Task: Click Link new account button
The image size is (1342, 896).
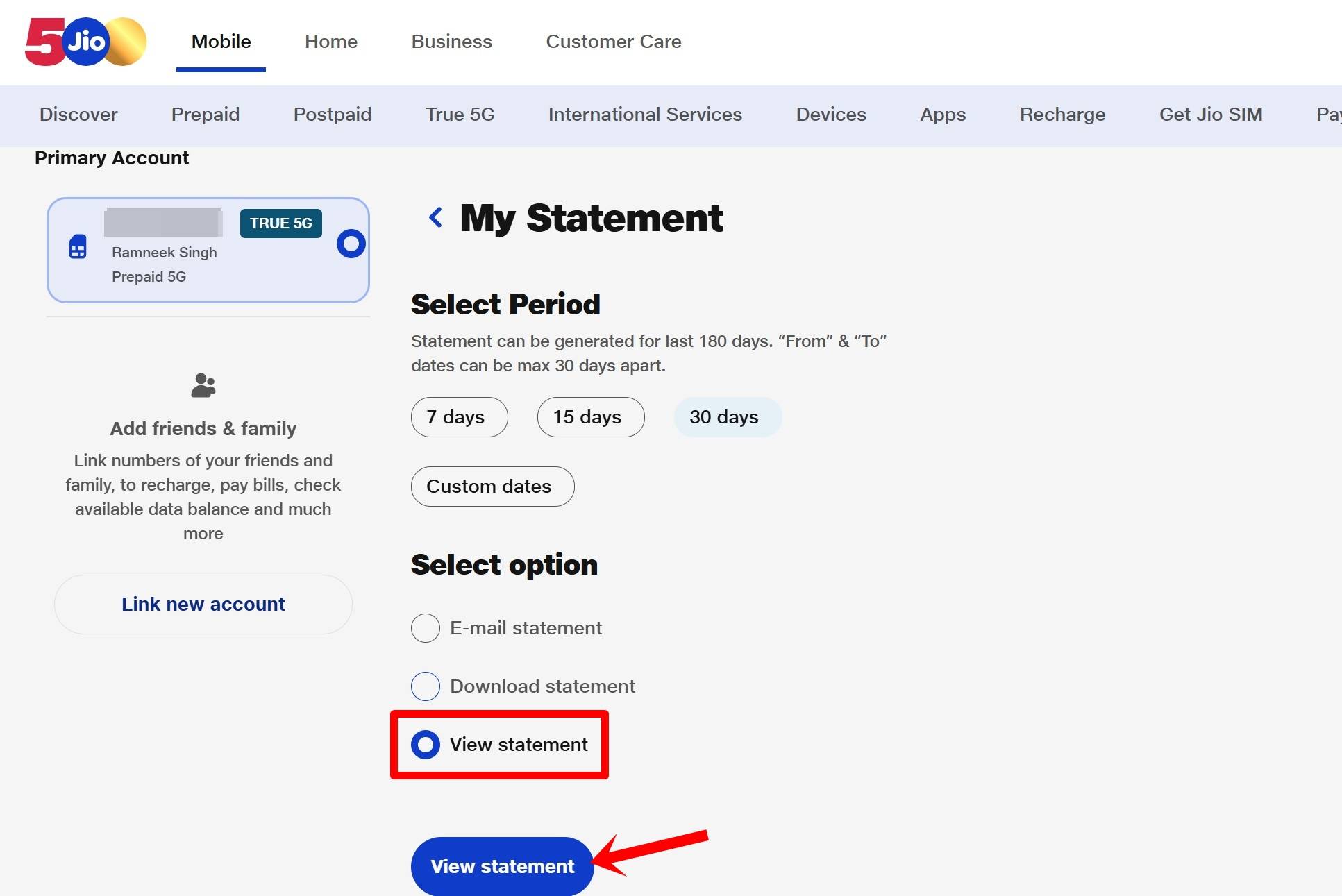Action: click(x=203, y=605)
